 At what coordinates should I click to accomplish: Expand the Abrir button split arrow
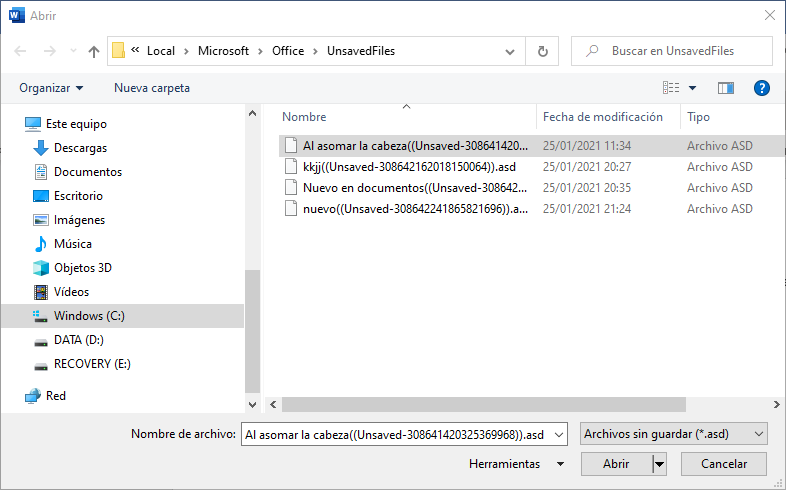coord(659,464)
